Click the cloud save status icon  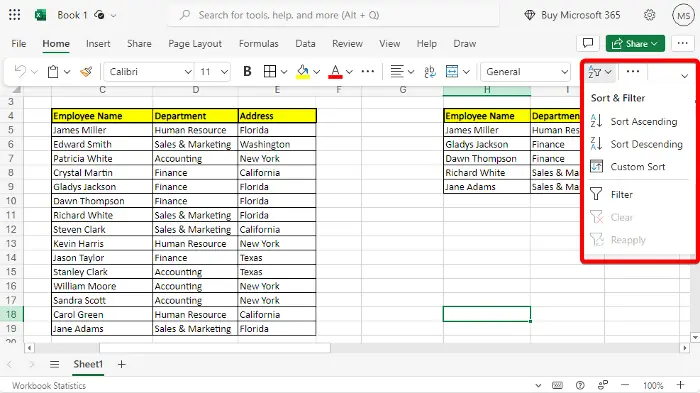tap(100, 15)
